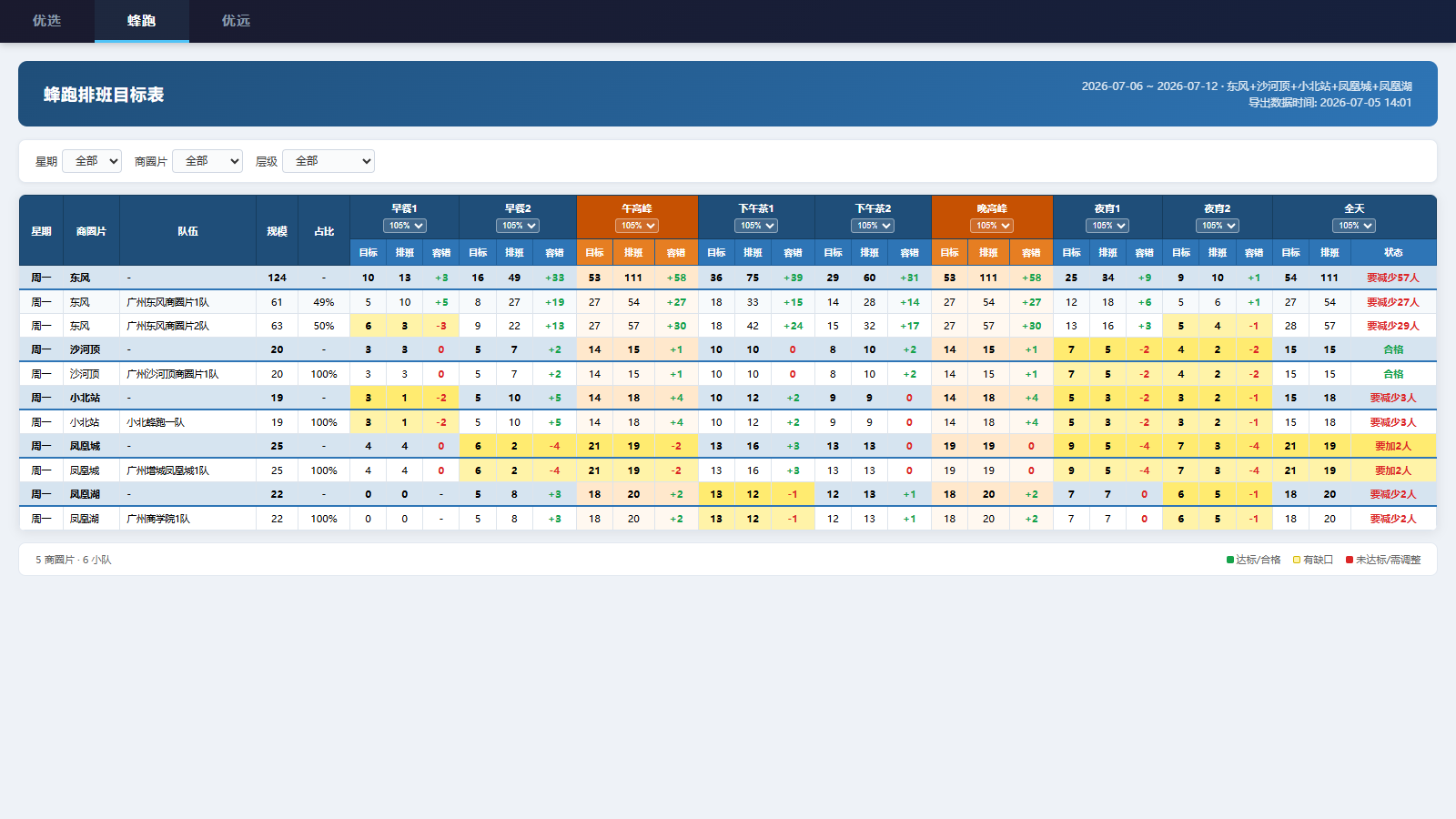The image size is (1456, 819).
Task: Click the 导出数据时间 timestamp text
Action: point(1330,103)
